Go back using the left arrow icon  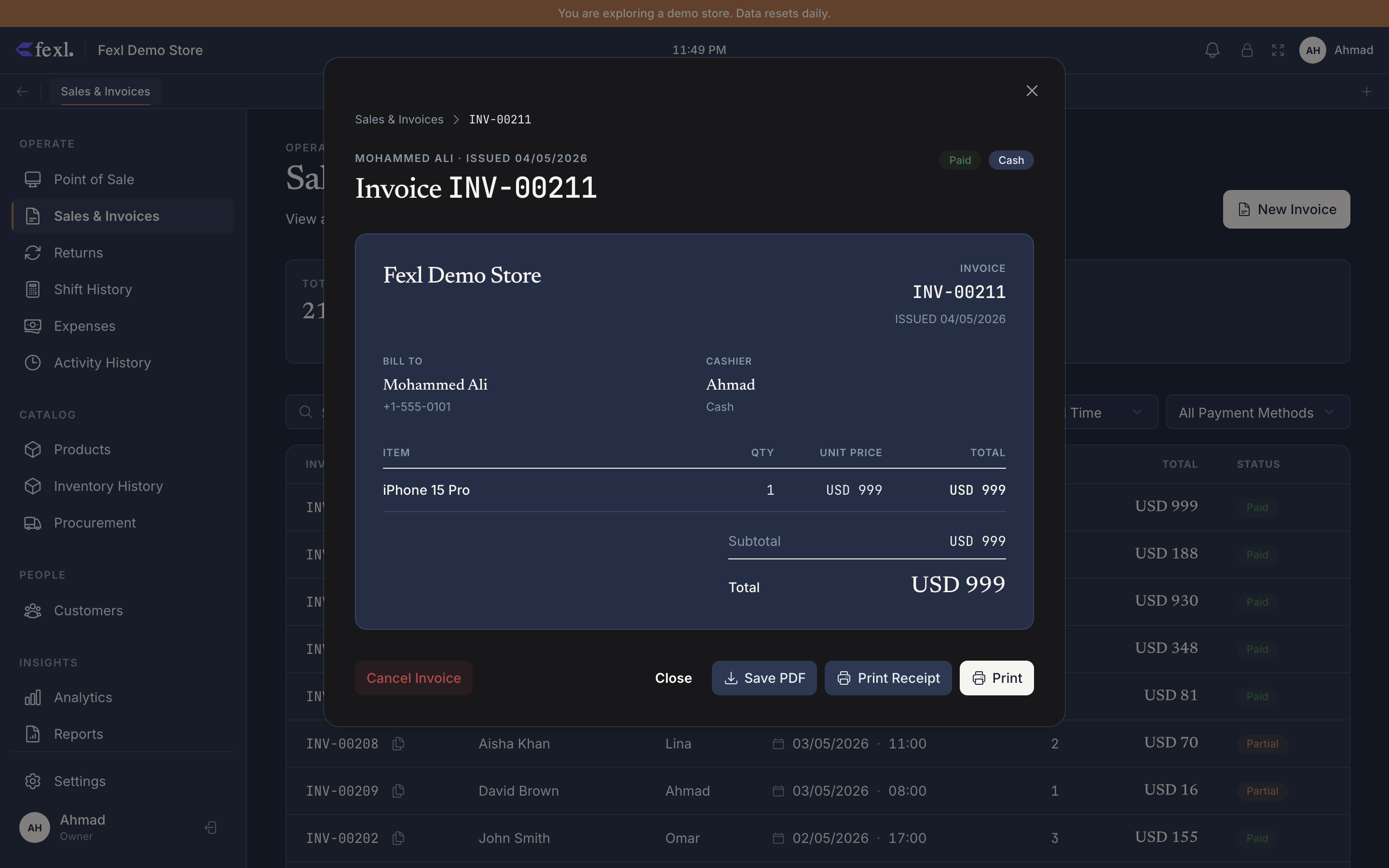[22, 91]
